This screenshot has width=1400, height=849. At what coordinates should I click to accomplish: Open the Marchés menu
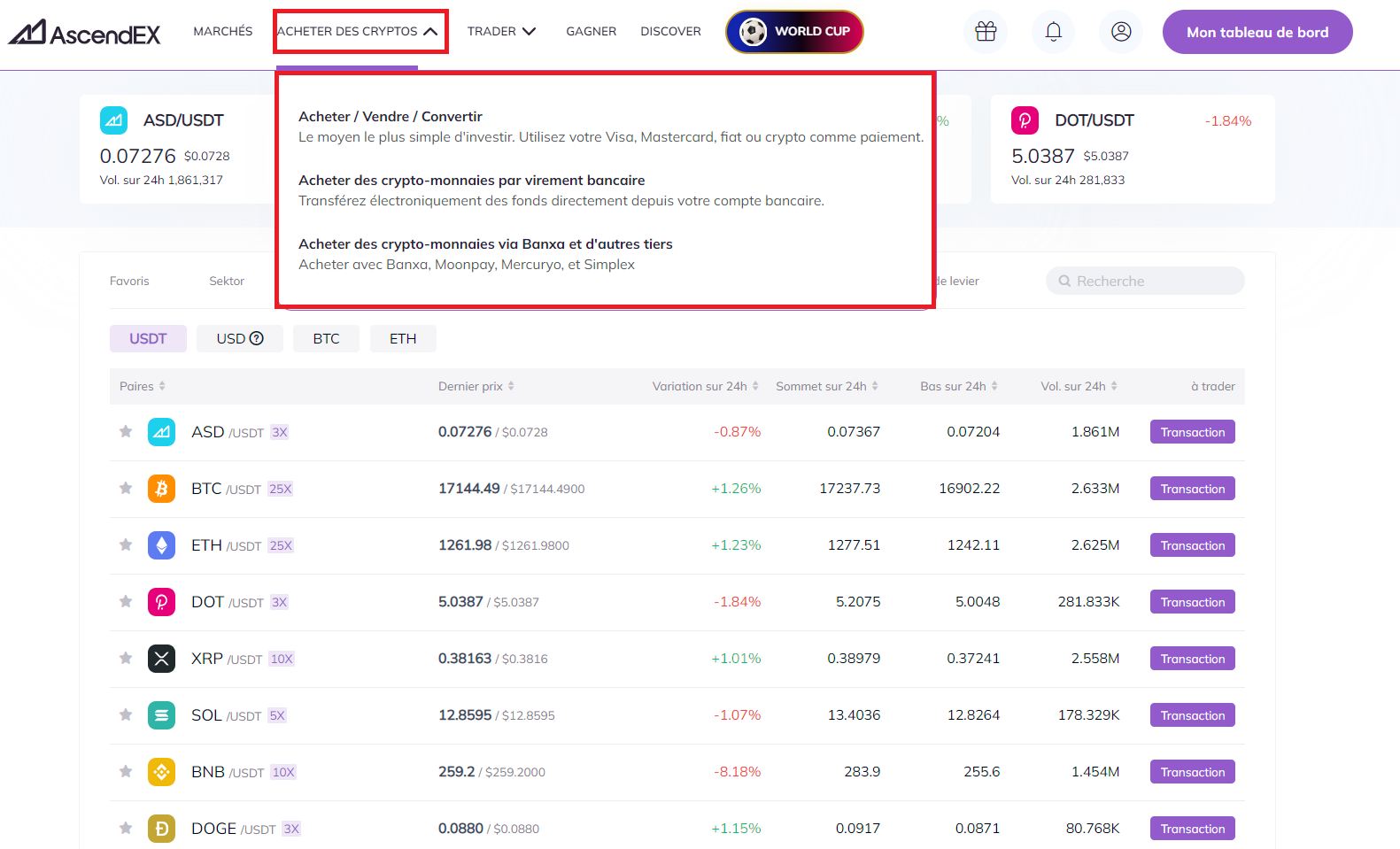pyautogui.click(x=223, y=31)
